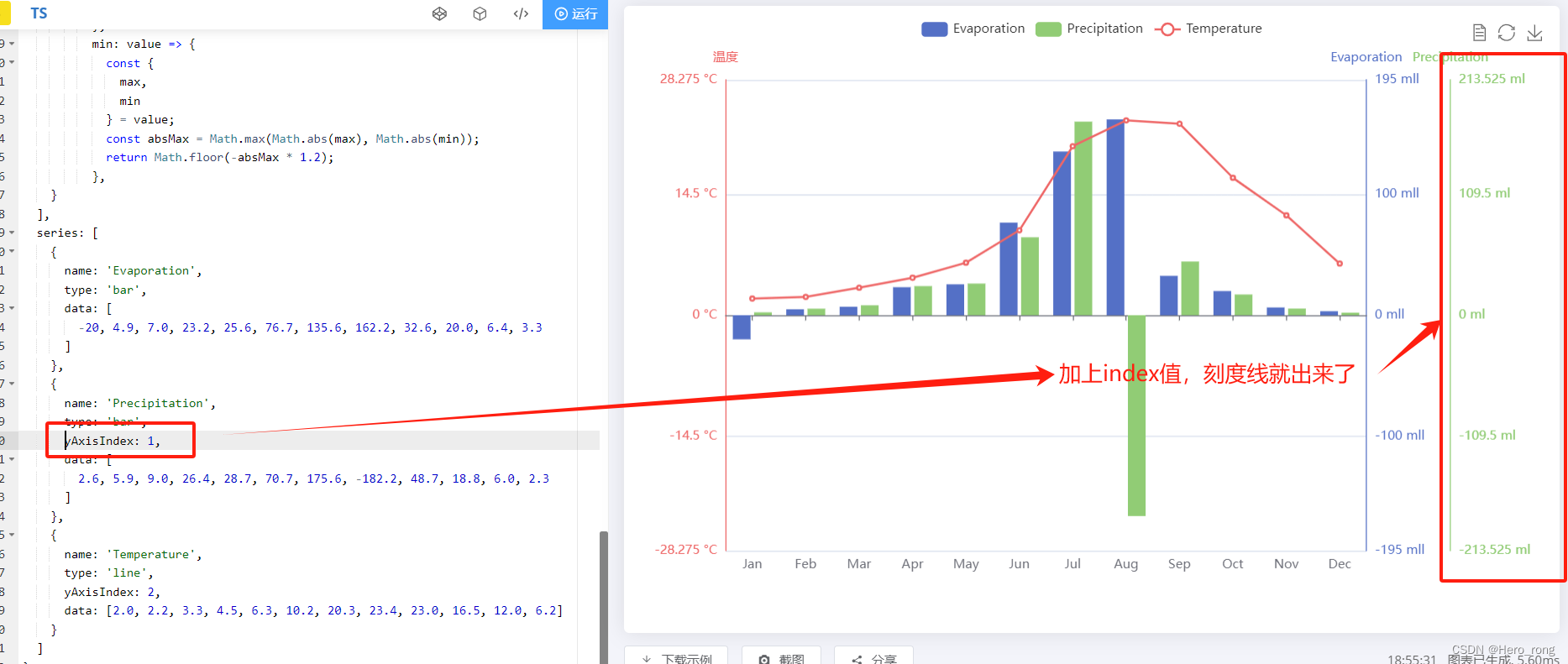The width and height of the screenshot is (1568, 664).
Task: Open the example in CodePen
Action: [x=439, y=13]
